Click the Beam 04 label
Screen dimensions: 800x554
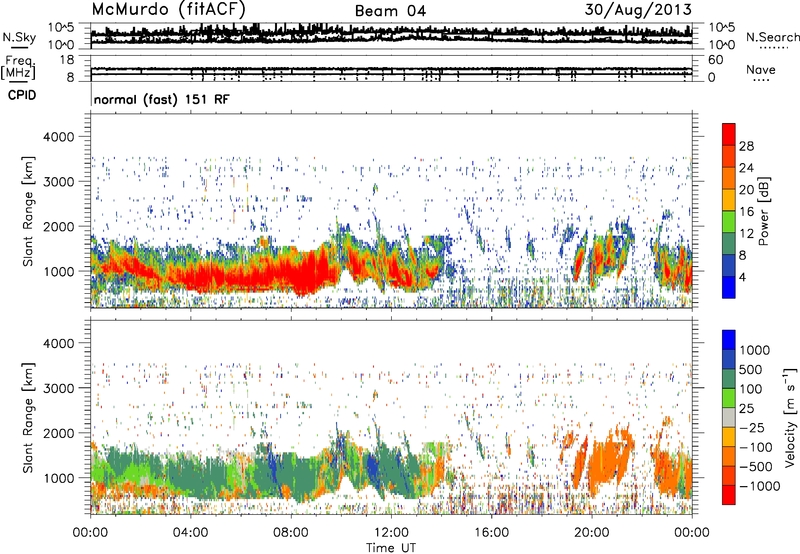click(390, 11)
